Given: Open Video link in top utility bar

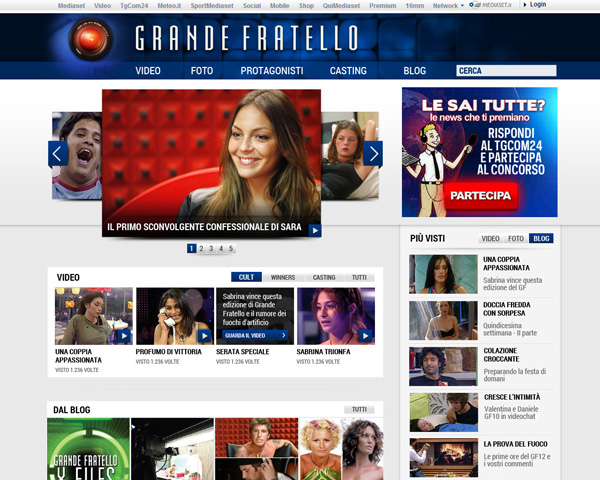Looking at the screenshot, I should [103, 6].
